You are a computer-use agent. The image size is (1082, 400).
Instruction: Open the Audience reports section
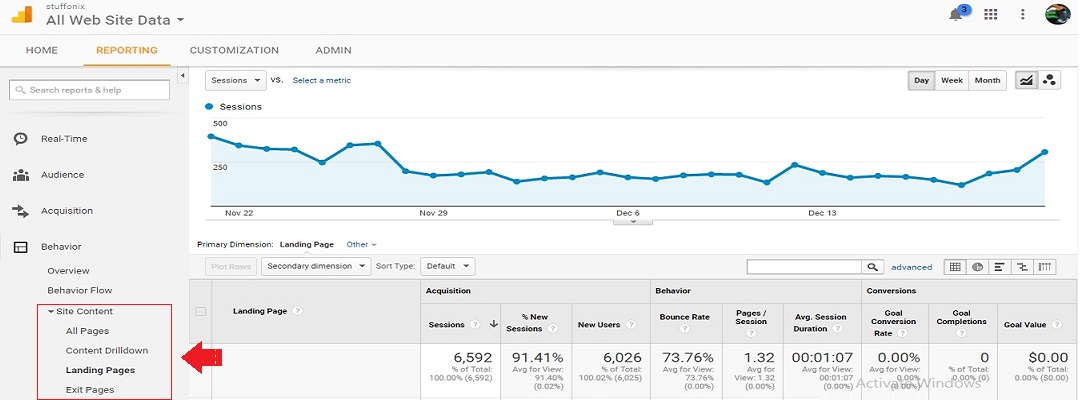62,174
